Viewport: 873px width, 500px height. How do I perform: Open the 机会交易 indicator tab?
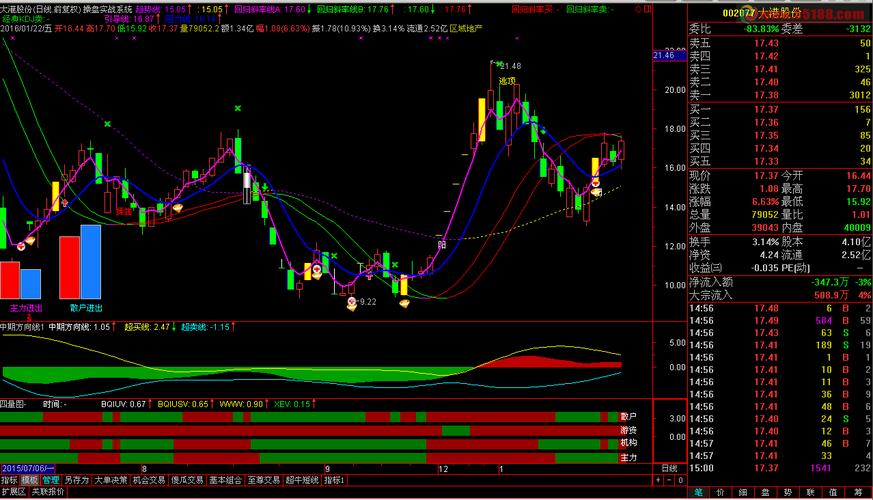(148, 480)
